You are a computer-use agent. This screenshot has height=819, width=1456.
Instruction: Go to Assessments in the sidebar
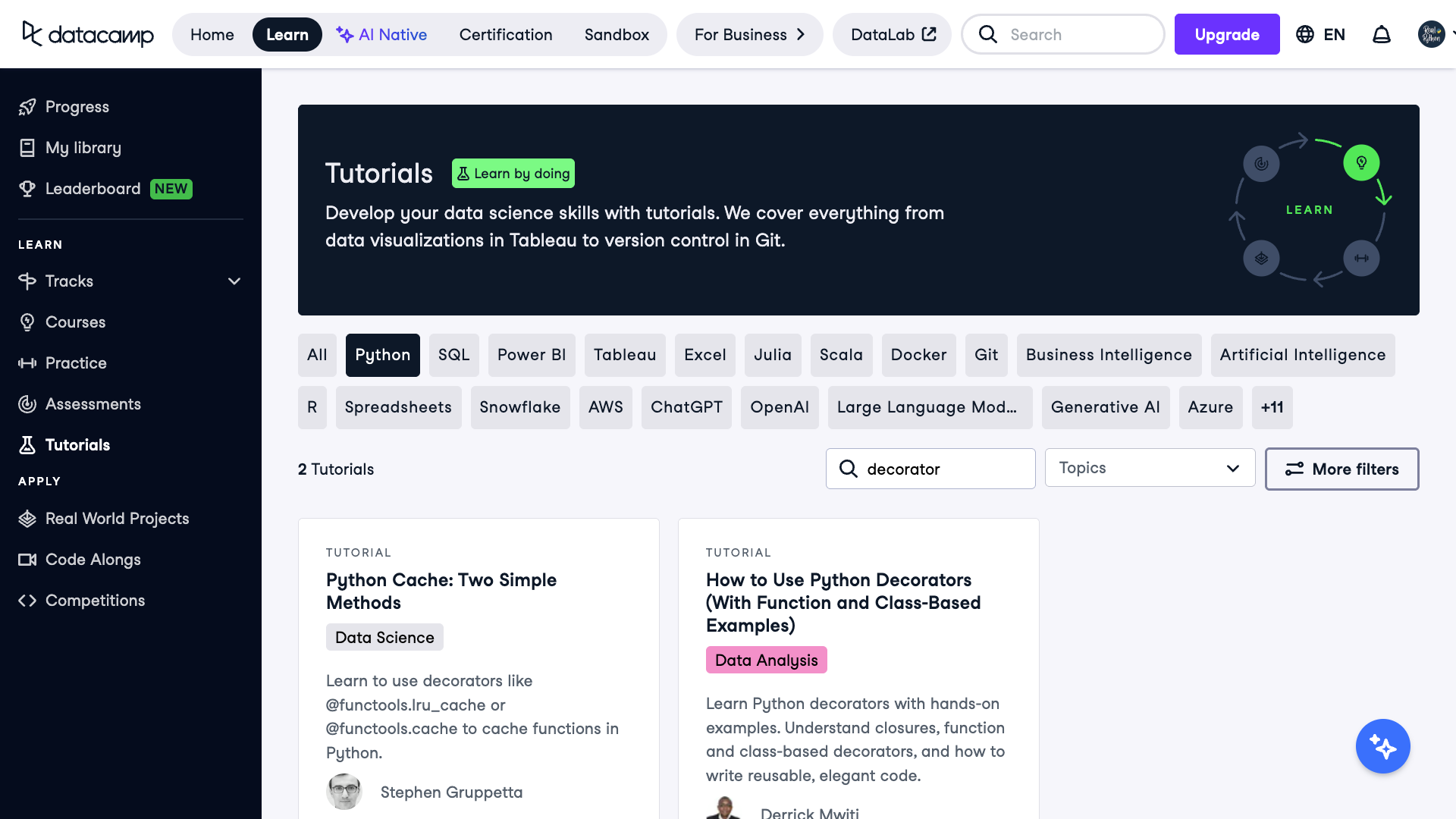(x=93, y=404)
